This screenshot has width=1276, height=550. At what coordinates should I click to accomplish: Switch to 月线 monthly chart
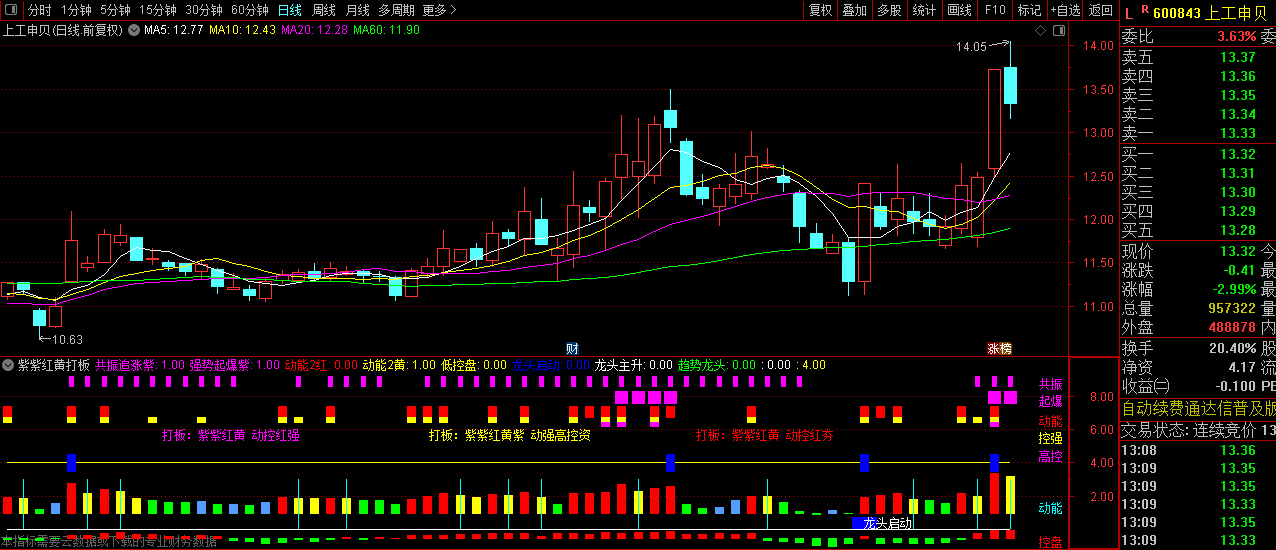[x=358, y=10]
